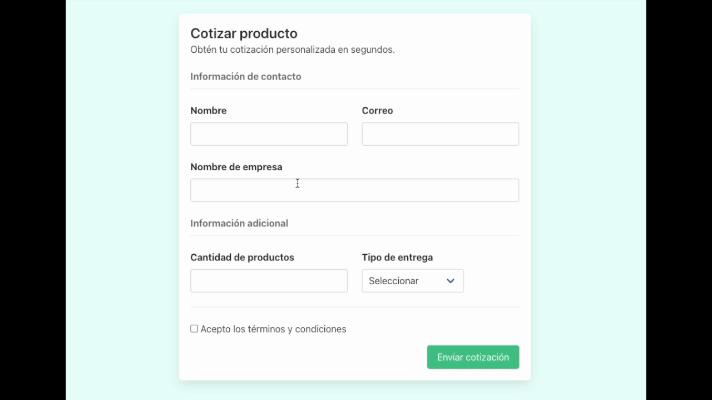
Task: Click the 'Nombre' field label
Action: 208,110
